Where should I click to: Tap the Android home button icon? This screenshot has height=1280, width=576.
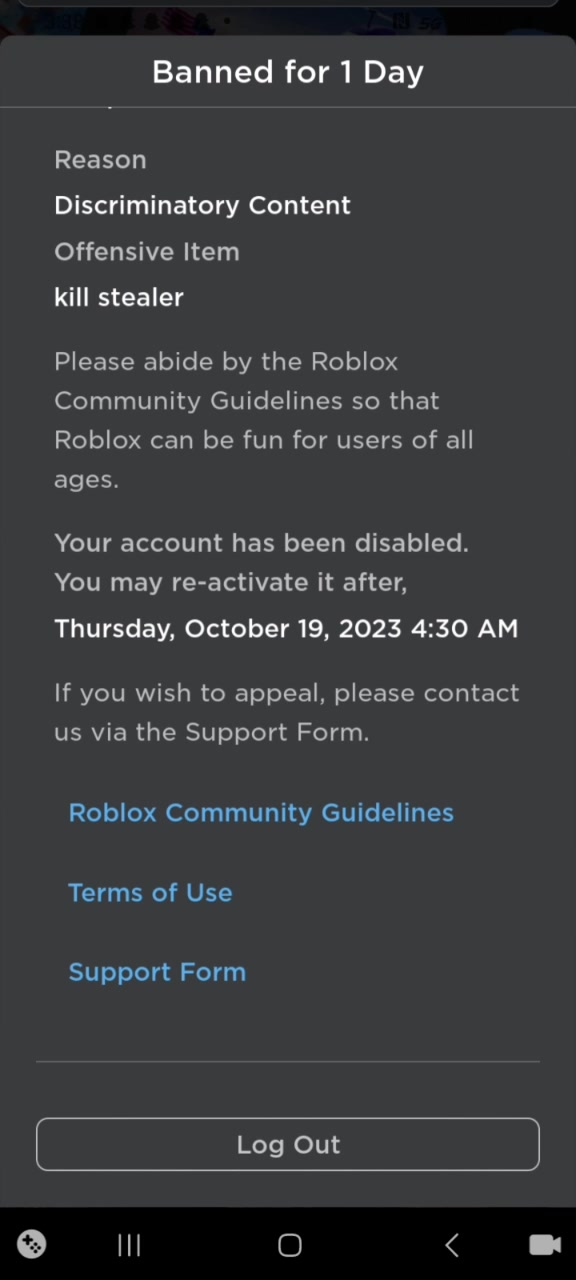point(290,1245)
